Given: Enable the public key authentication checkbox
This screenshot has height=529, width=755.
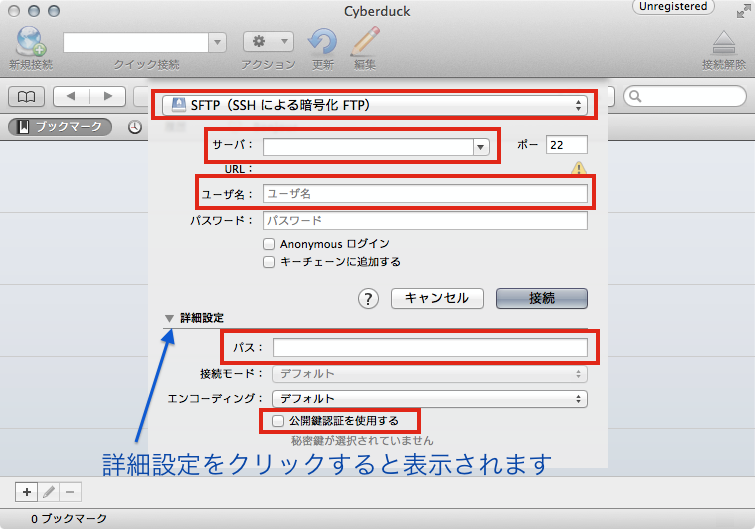Looking at the screenshot, I should [278, 421].
